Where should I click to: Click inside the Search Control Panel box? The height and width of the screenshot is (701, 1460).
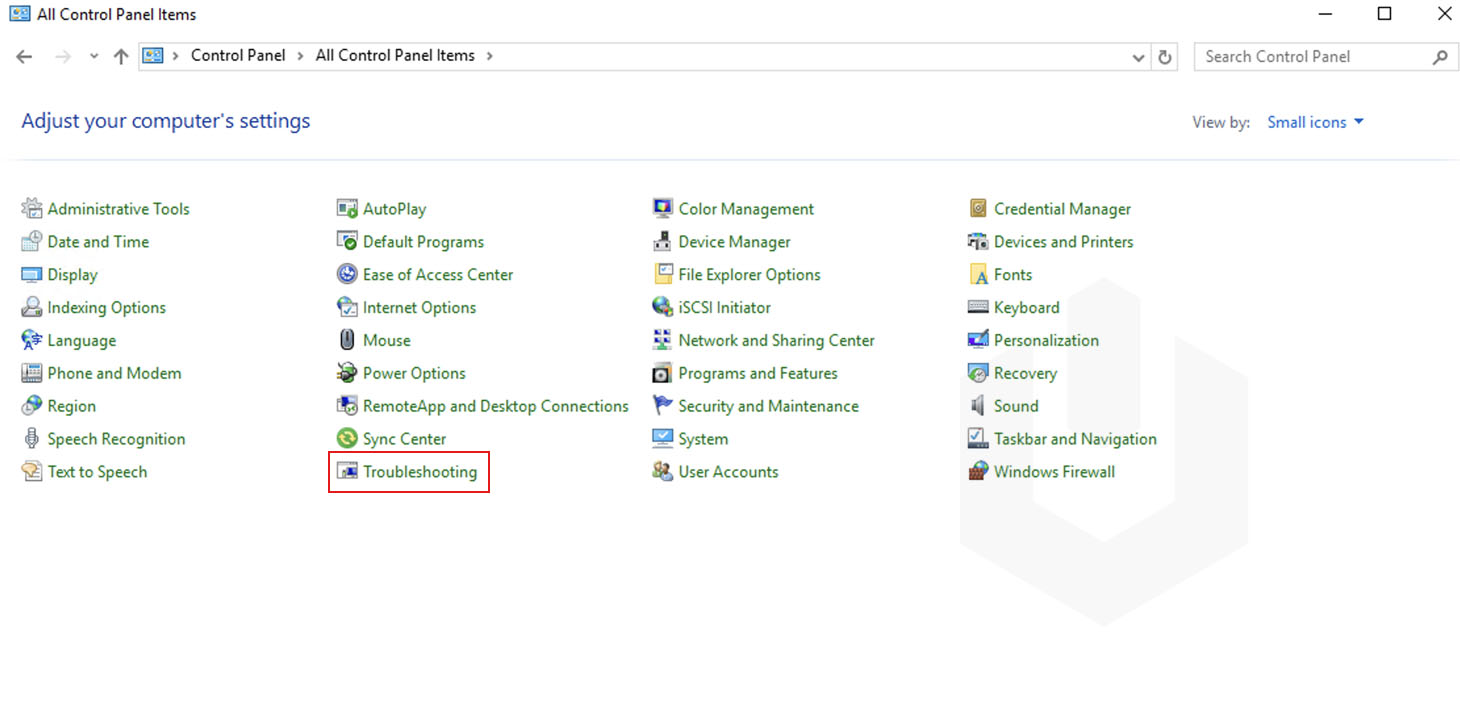coord(1300,57)
